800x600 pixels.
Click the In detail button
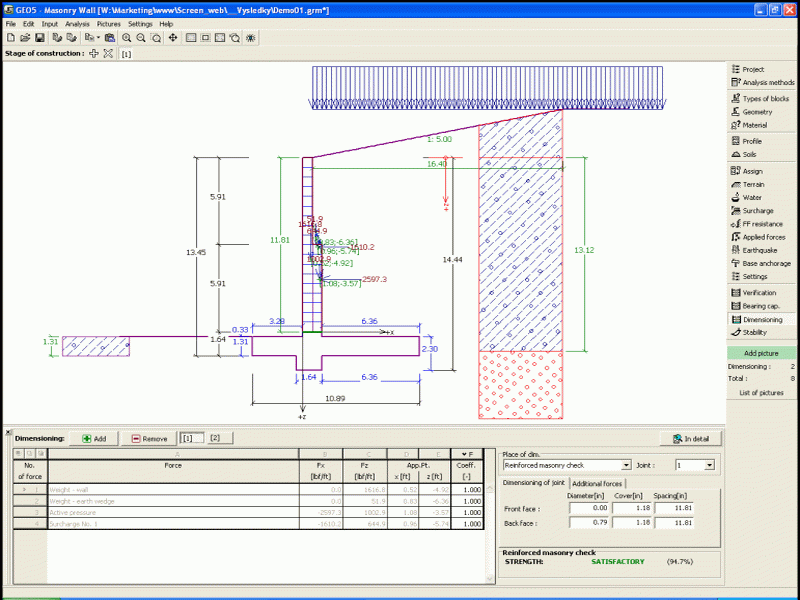pyautogui.click(x=690, y=438)
